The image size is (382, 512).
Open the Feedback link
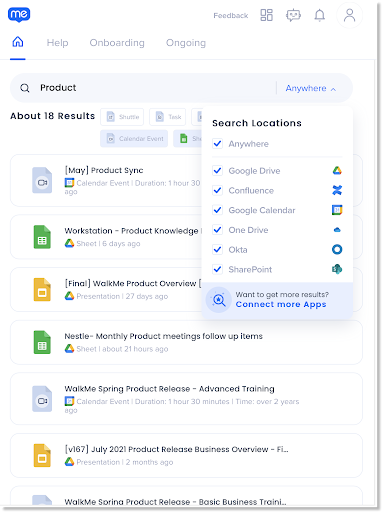point(231,15)
